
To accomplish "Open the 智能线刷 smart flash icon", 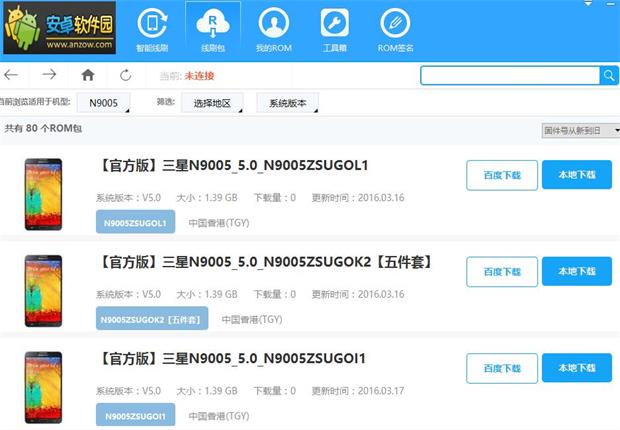I will tap(152, 30).
